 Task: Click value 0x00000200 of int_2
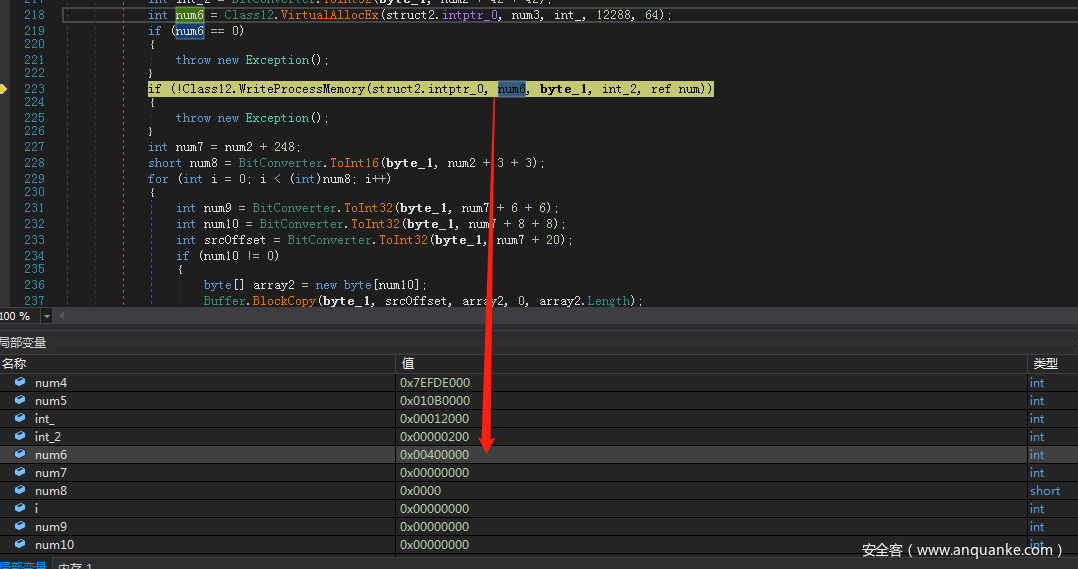[434, 436]
